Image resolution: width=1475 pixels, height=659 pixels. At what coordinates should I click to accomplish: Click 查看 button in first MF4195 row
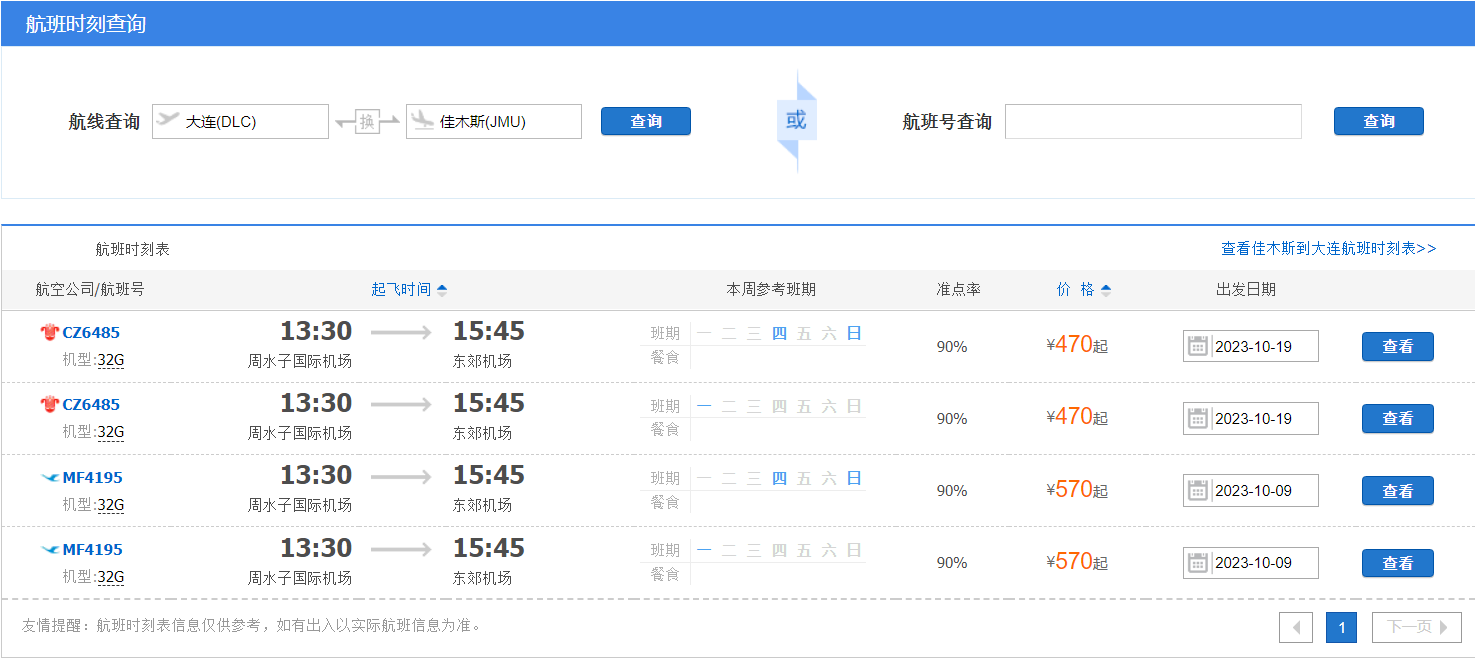pyautogui.click(x=1398, y=490)
